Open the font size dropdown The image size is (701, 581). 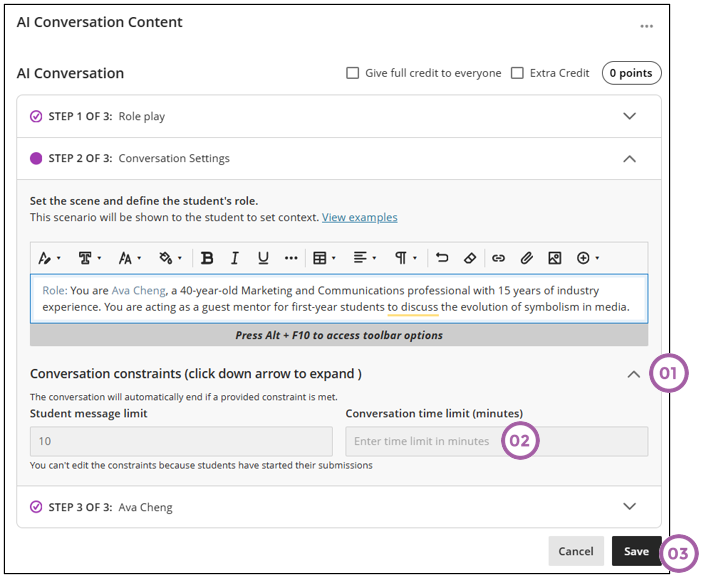[130, 258]
